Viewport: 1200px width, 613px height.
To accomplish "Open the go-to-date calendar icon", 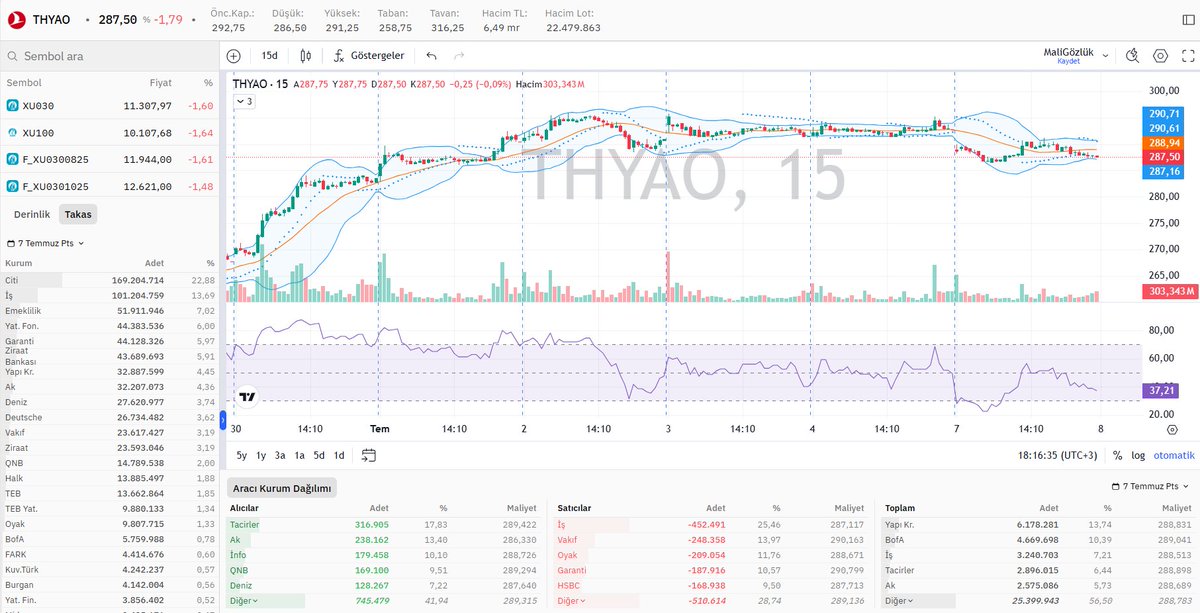I will [x=369, y=455].
